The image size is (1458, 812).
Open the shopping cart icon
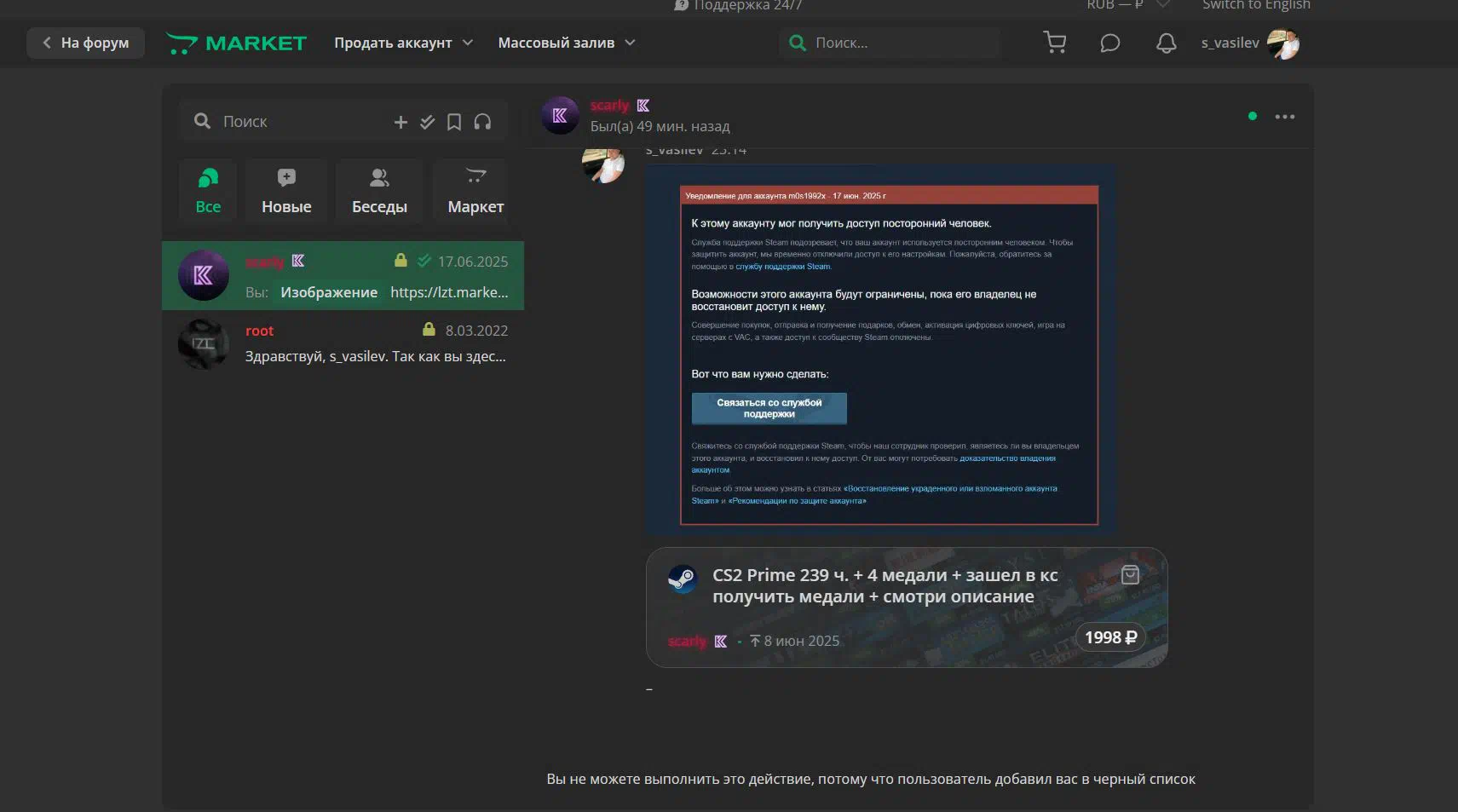pyautogui.click(x=1055, y=43)
